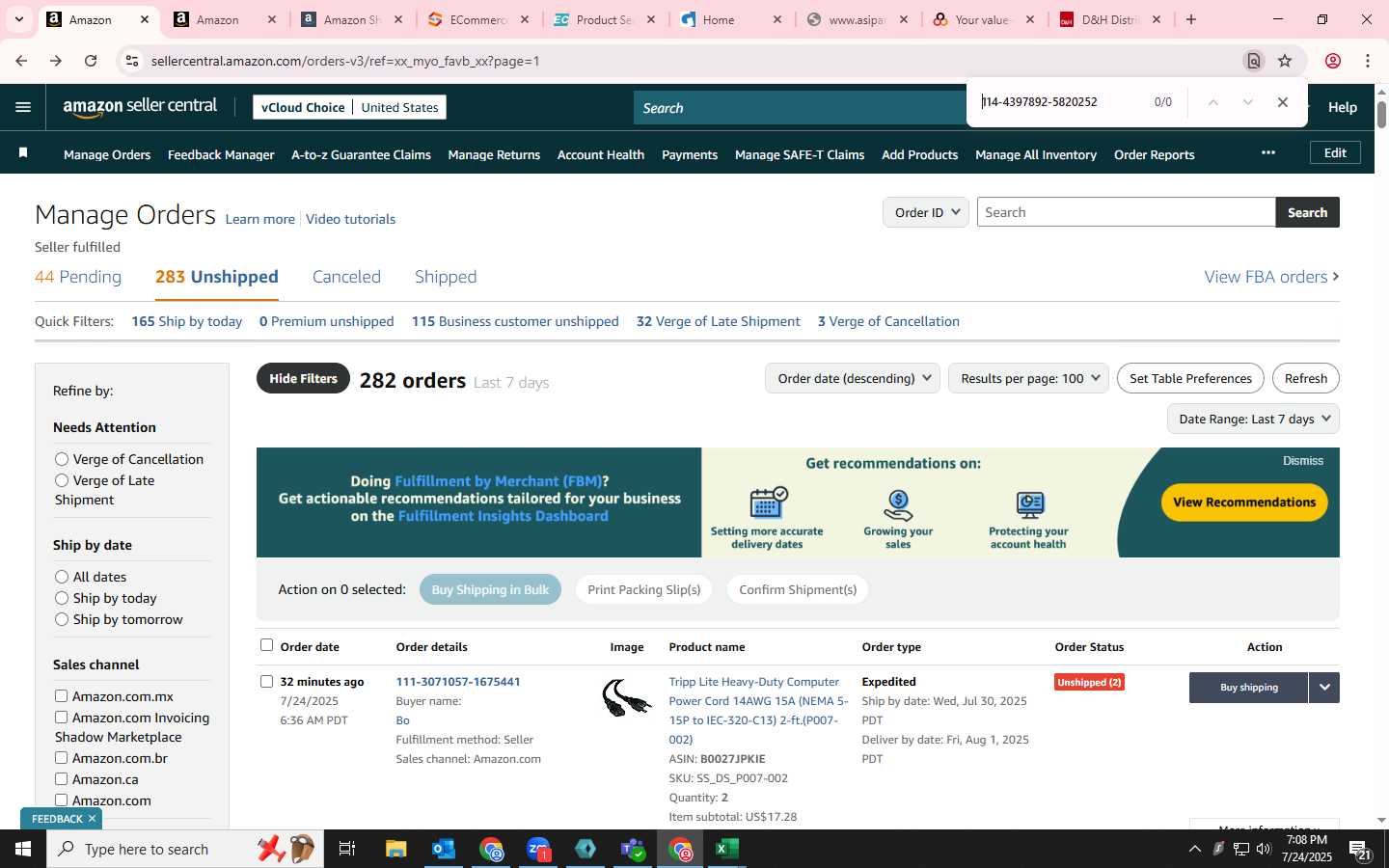Click the find-in-page icon in address bar
This screenshot has width=1389, height=868.
pyautogui.click(x=1253, y=61)
